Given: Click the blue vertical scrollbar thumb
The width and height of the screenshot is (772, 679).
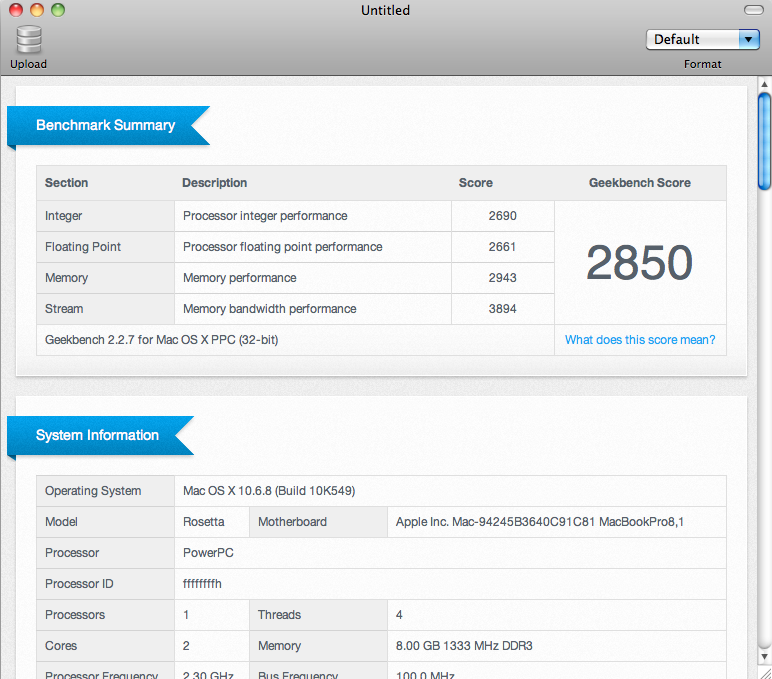Looking at the screenshot, I should (764, 141).
